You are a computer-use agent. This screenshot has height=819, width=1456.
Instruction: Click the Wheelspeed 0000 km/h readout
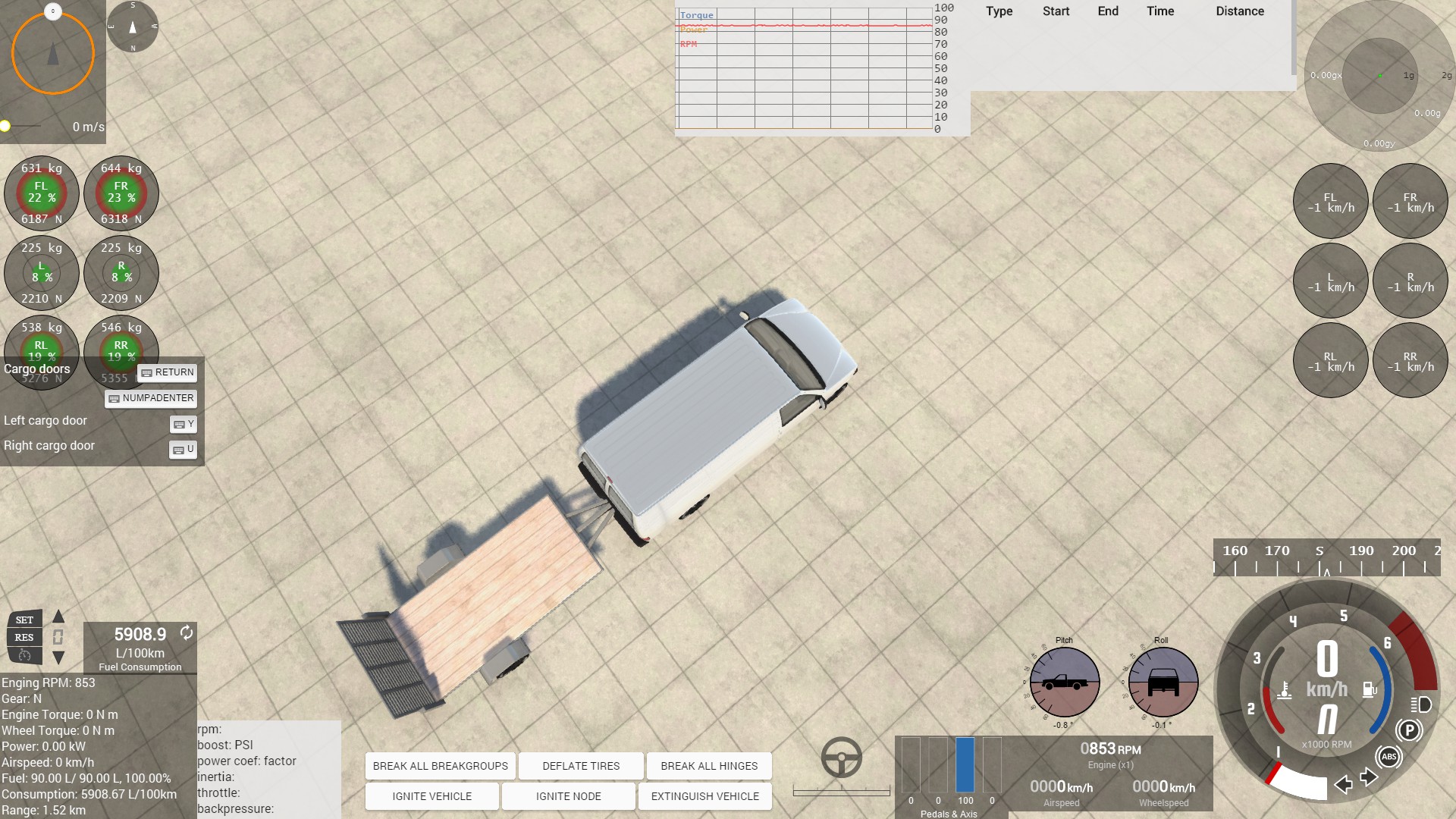point(1163,787)
